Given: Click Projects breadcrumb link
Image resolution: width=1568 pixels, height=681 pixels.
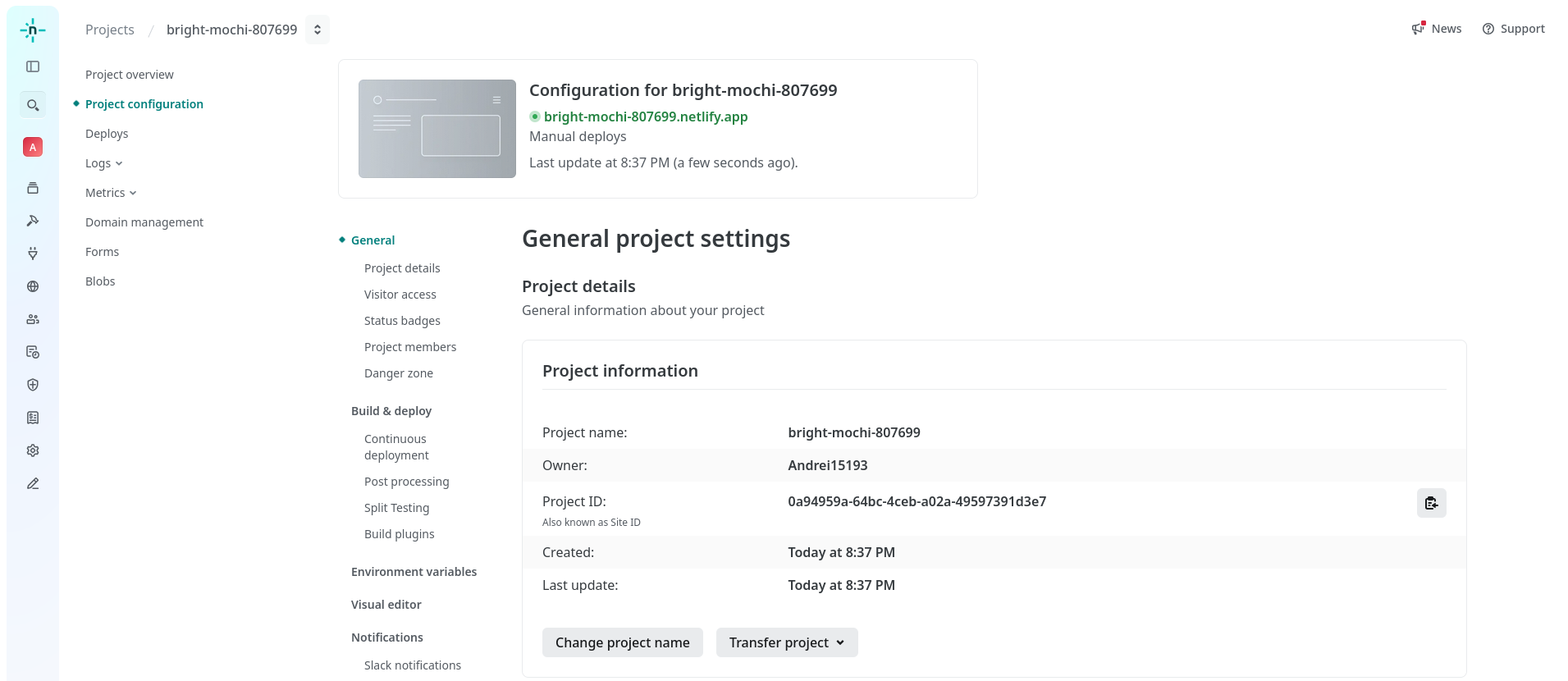Looking at the screenshot, I should pos(110,30).
